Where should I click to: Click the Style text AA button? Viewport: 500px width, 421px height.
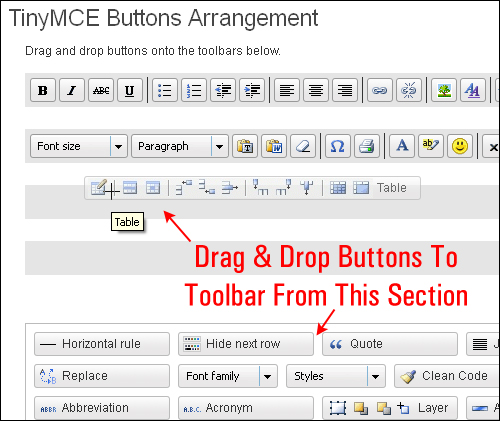coord(473,90)
